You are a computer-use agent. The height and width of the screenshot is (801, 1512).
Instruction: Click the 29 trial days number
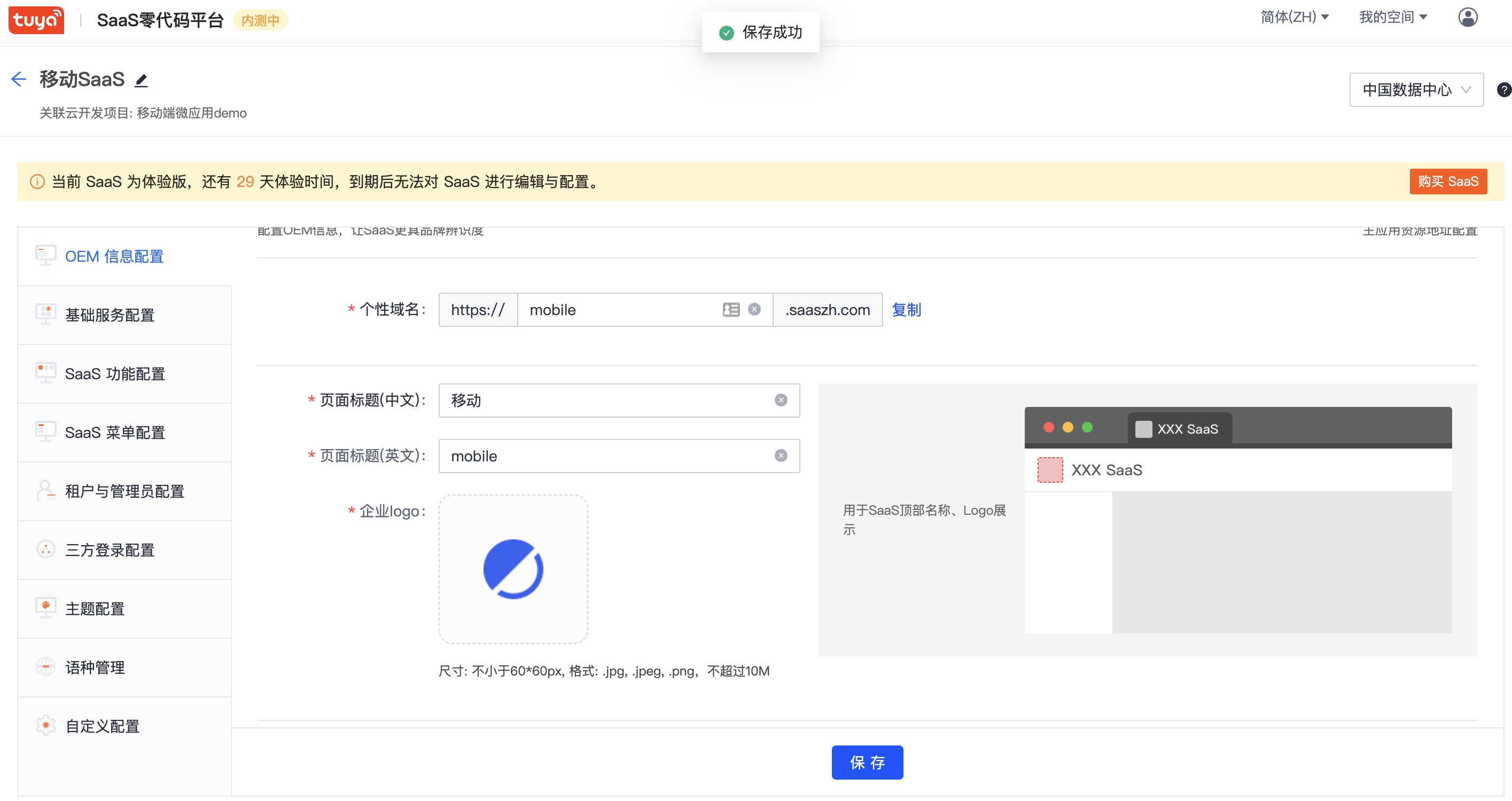point(245,182)
